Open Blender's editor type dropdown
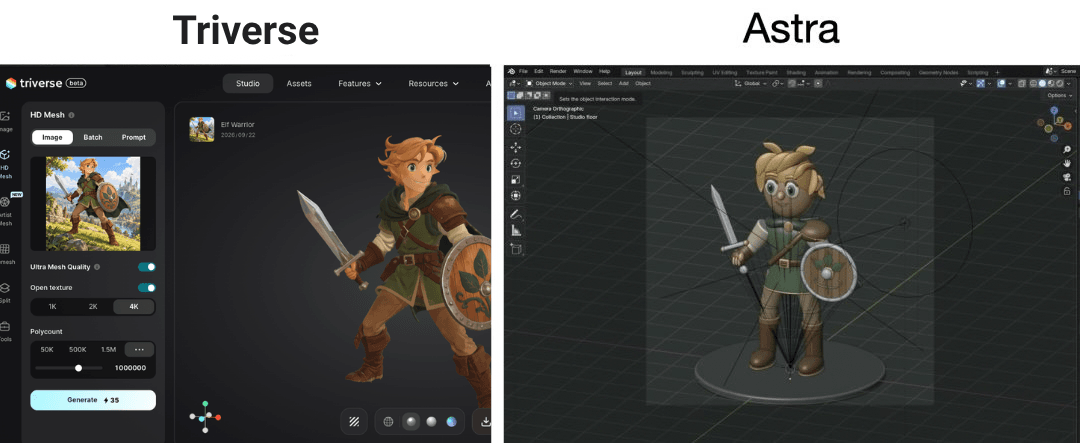The height and width of the screenshot is (443, 1080). click(x=514, y=83)
